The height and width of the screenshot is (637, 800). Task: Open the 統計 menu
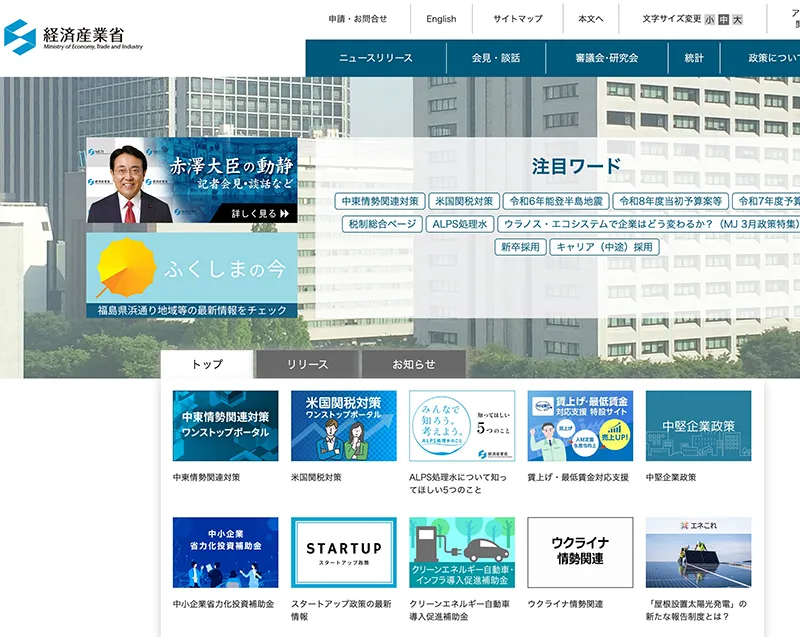694,58
